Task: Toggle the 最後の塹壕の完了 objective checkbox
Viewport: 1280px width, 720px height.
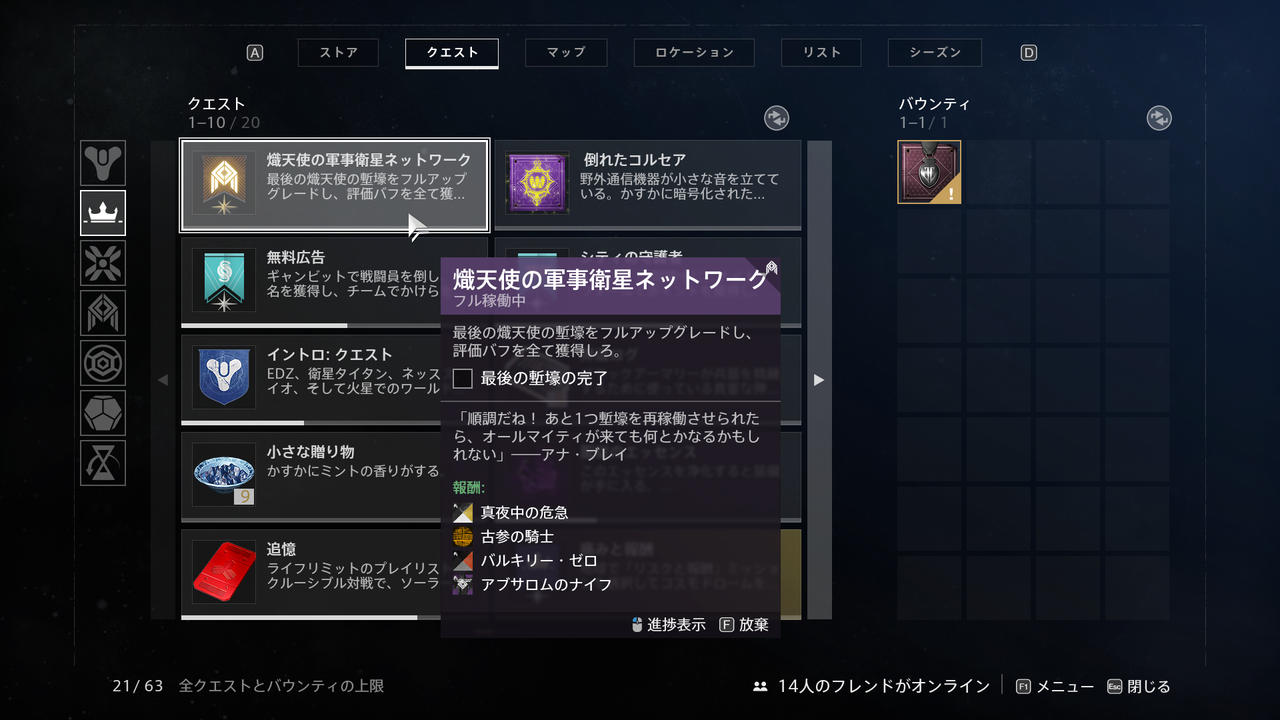Action: 463,379
